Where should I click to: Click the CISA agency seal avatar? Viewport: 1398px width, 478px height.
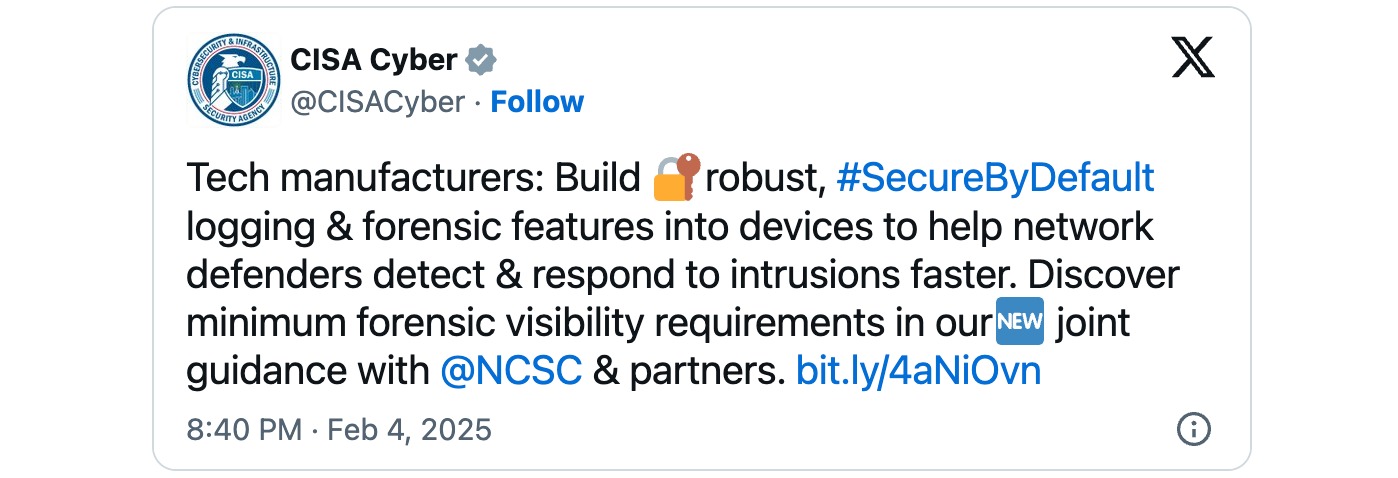[233, 80]
